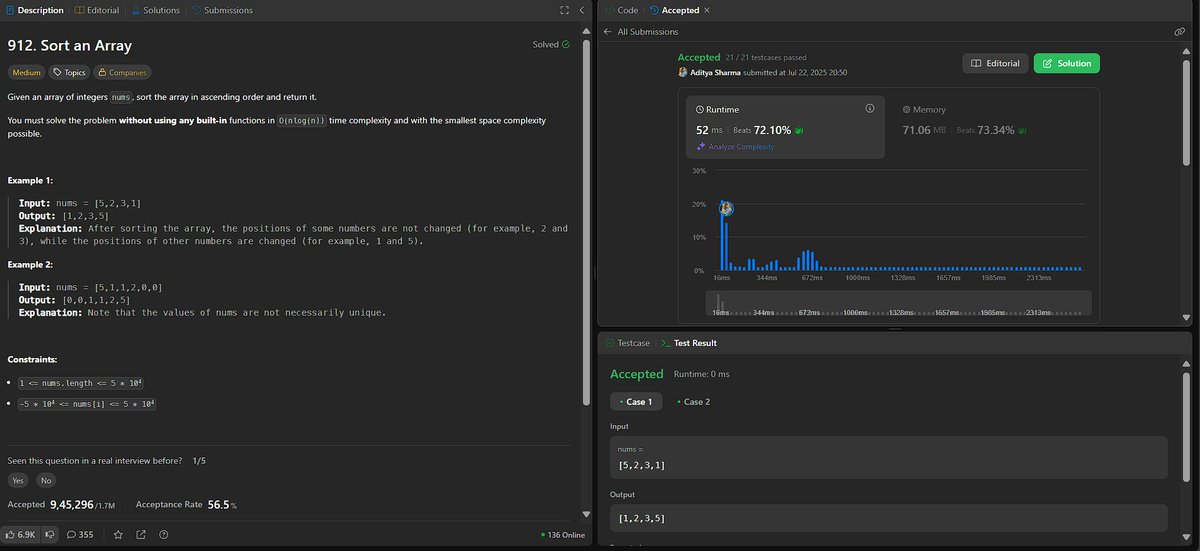Switch to the Editorial tab
Viewport: 1200px width, 551px height.
click(97, 10)
